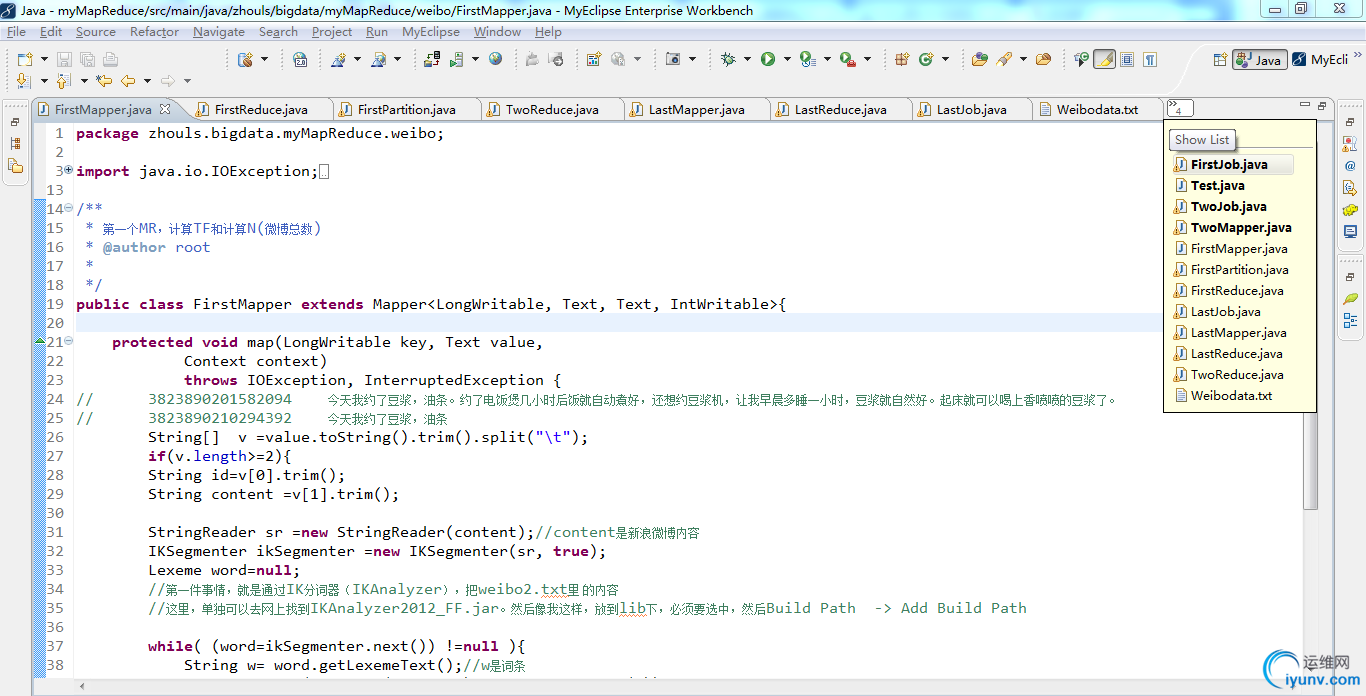Minimize the editor area
Screen dimensions: 1366x696
(1304, 105)
